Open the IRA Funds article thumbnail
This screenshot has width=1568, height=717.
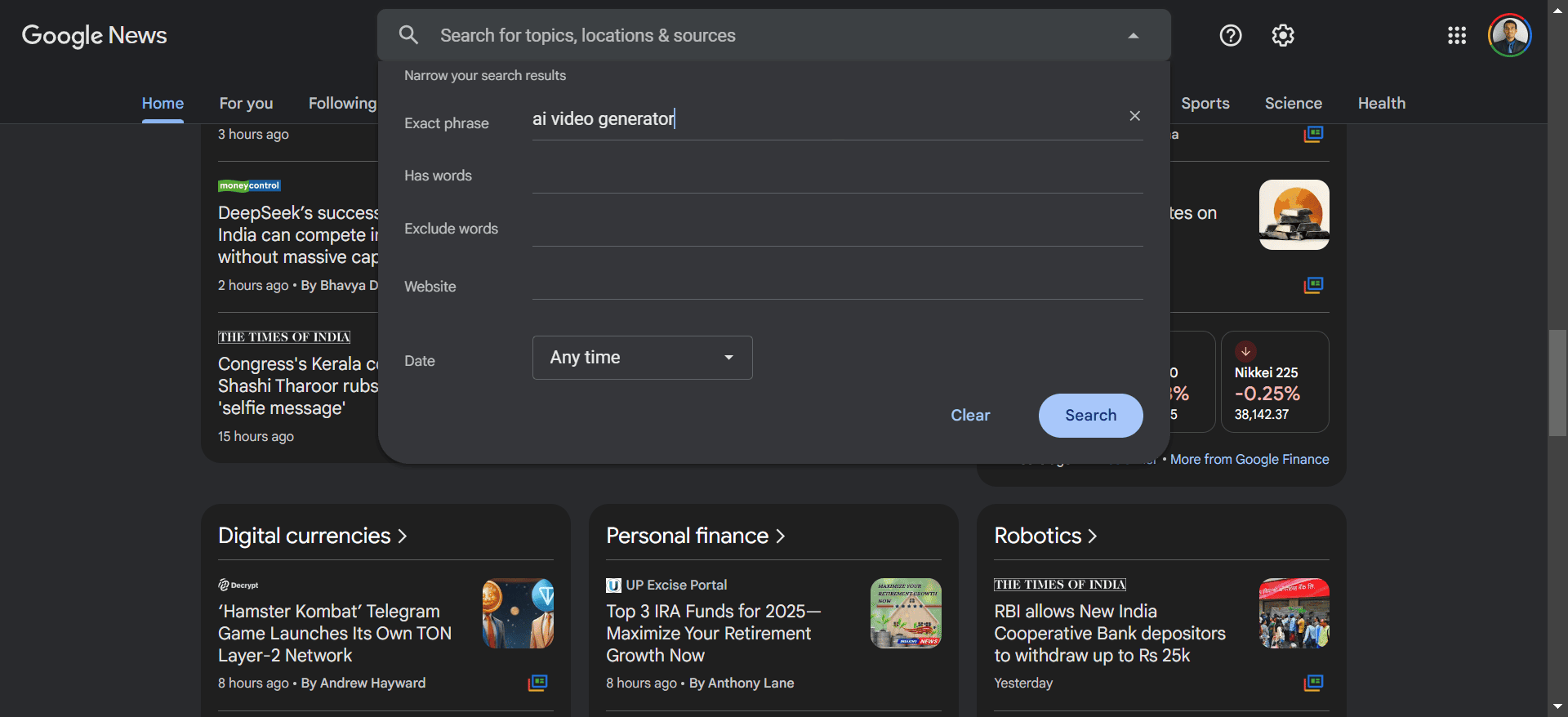click(x=906, y=613)
